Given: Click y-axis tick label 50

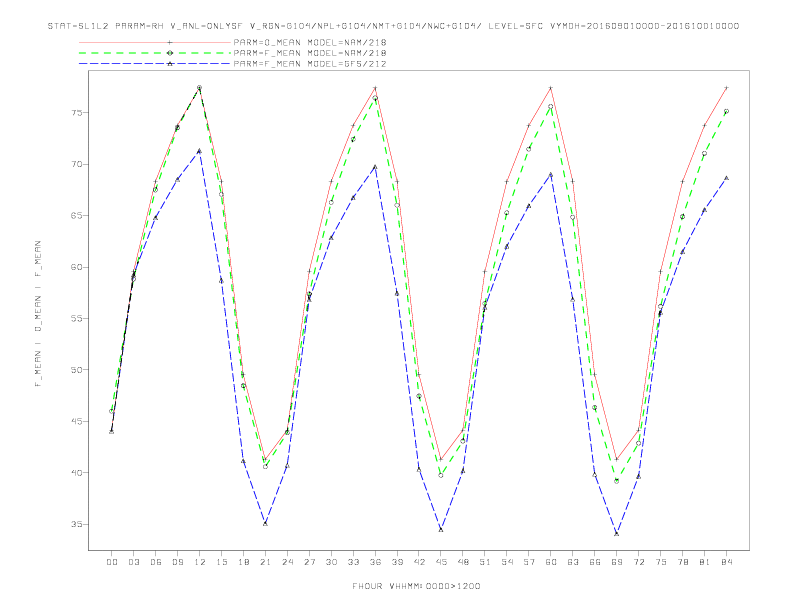Looking at the screenshot, I should (x=77, y=370).
